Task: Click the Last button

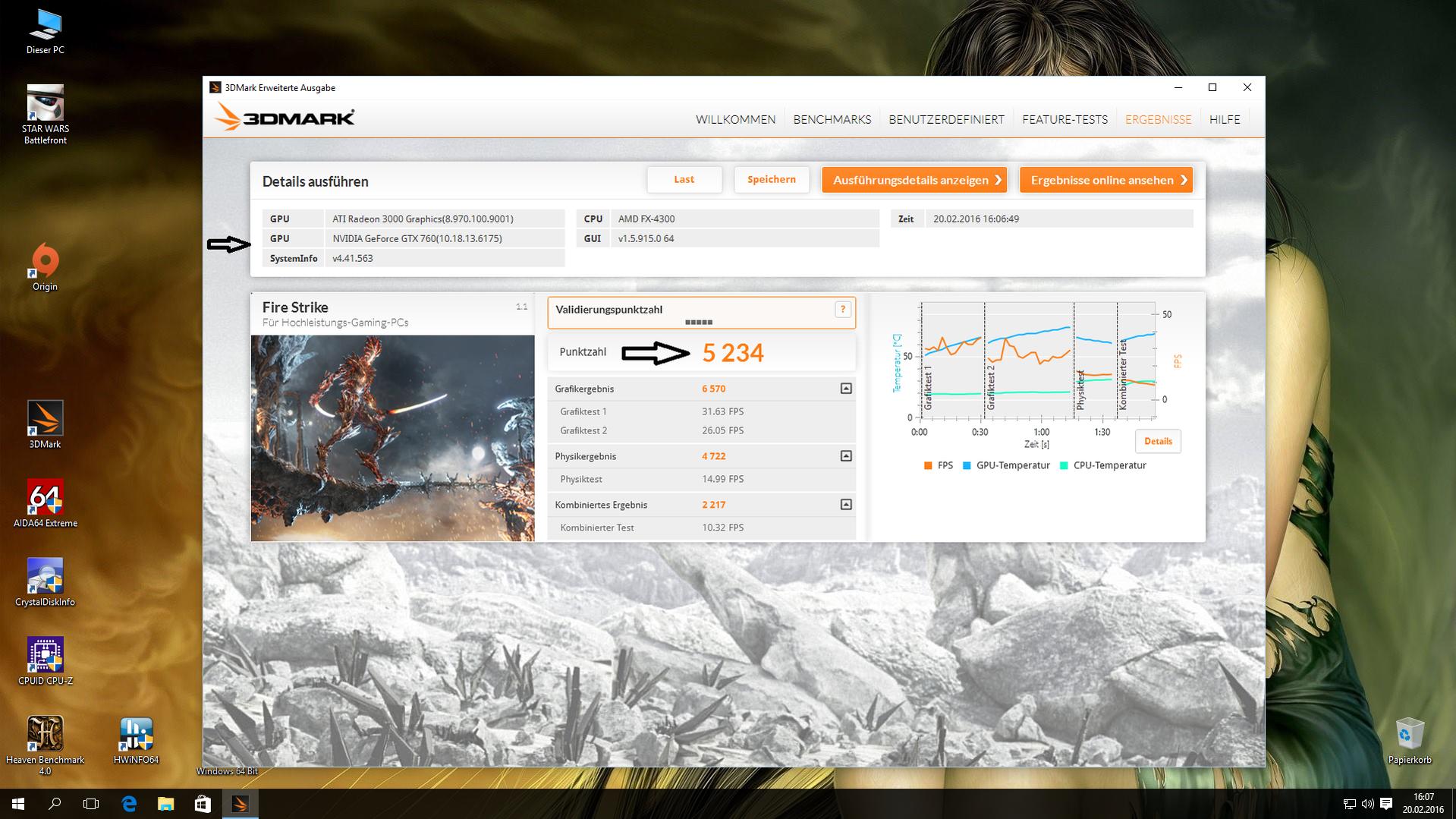Action: (x=684, y=180)
